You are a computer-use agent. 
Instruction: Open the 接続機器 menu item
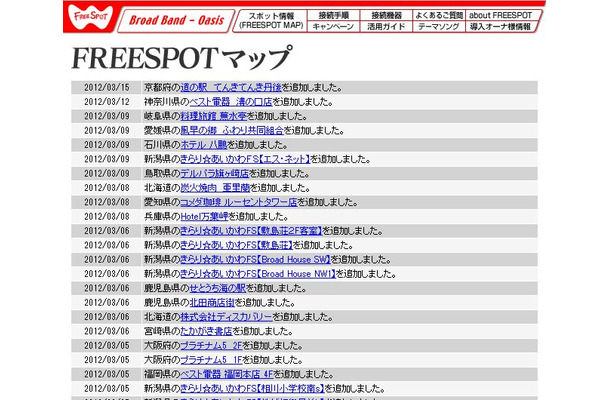pos(386,15)
